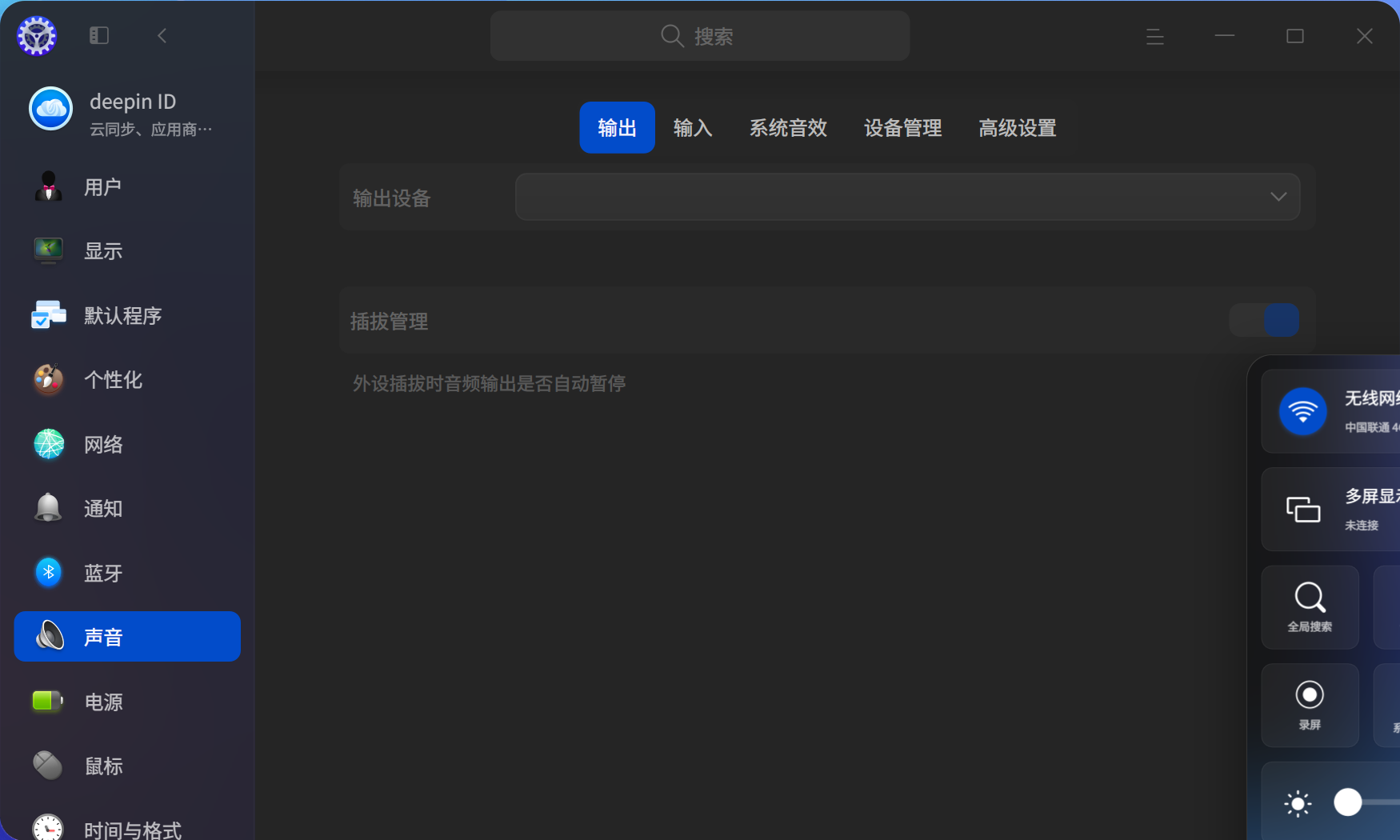The height and width of the screenshot is (840, 1400).
Task: Click the deepin ID cloud avatar icon
Action: (x=51, y=109)
